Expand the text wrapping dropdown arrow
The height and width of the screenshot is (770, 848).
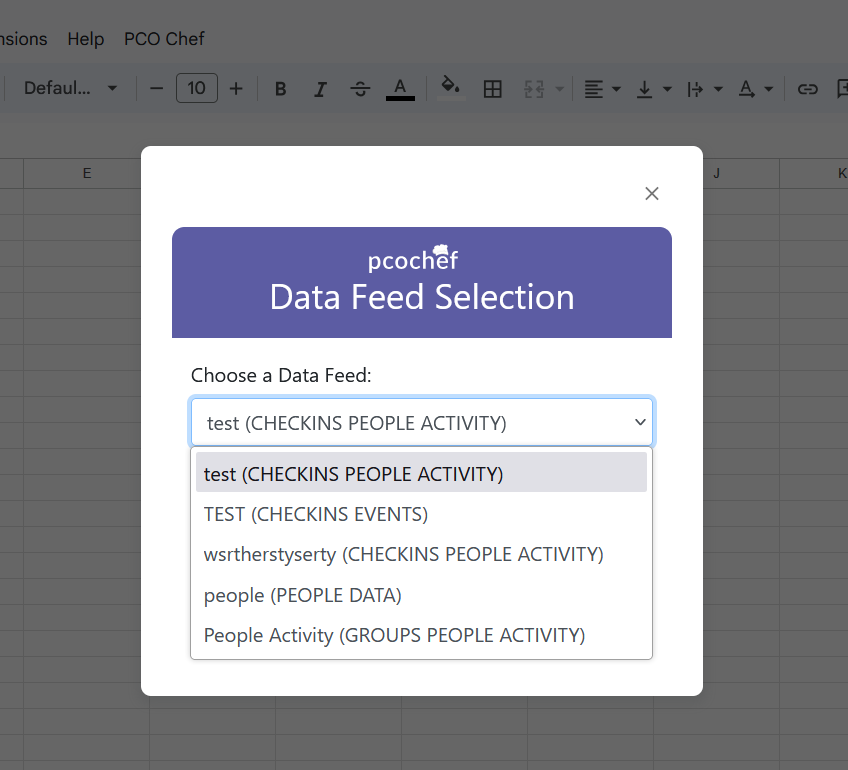coord(718,89)
